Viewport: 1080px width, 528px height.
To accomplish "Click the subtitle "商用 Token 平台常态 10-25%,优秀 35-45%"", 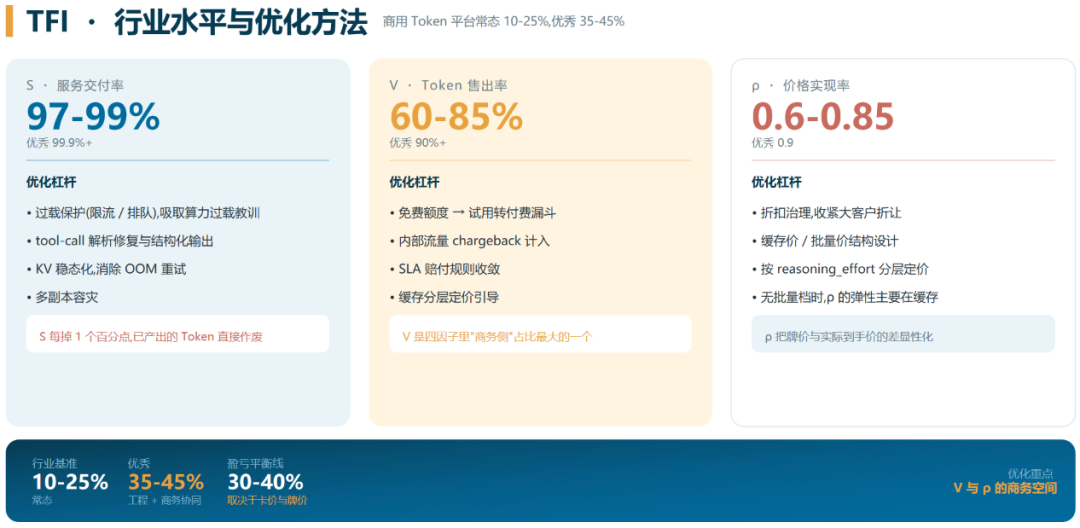I will (x=503, y=21).
